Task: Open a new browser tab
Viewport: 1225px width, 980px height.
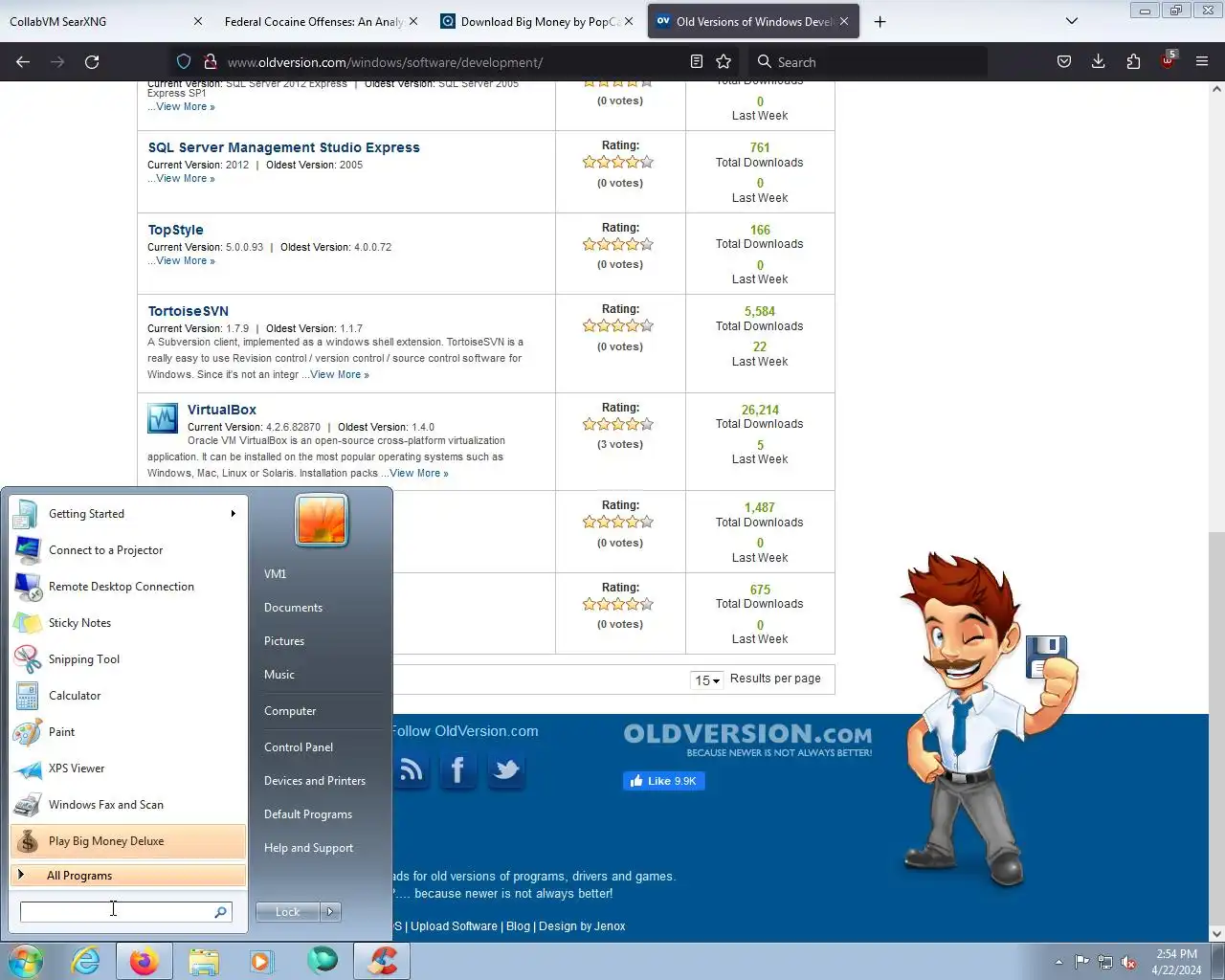Action: click(x=880, y=21)
